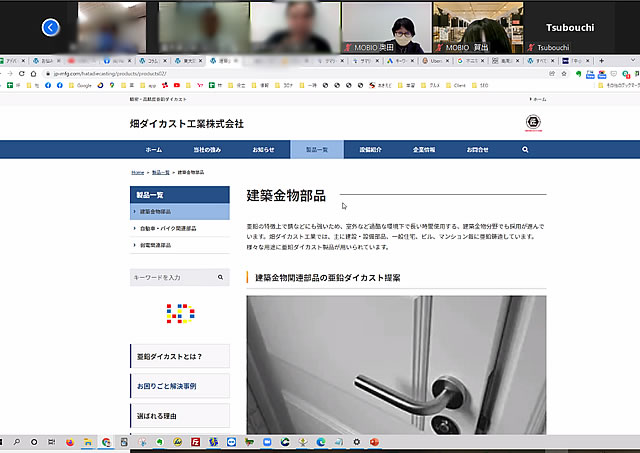The width and height of the screenshot is (640, 453).
Task: Open Task View on the taskbar
Action: pos(51,442)
